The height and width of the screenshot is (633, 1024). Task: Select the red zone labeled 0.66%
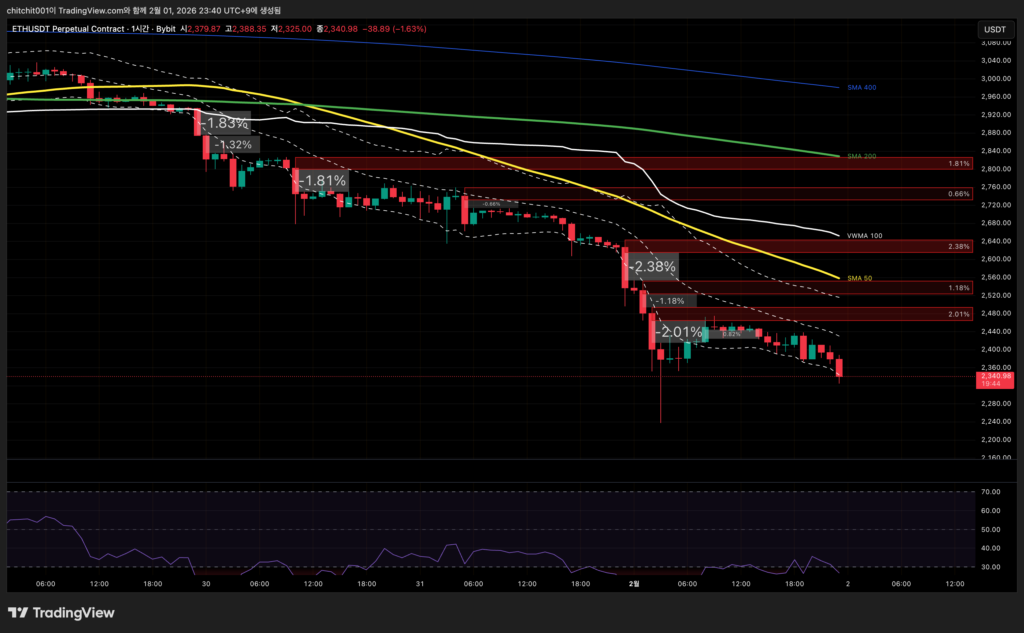(x=630, y=193)
